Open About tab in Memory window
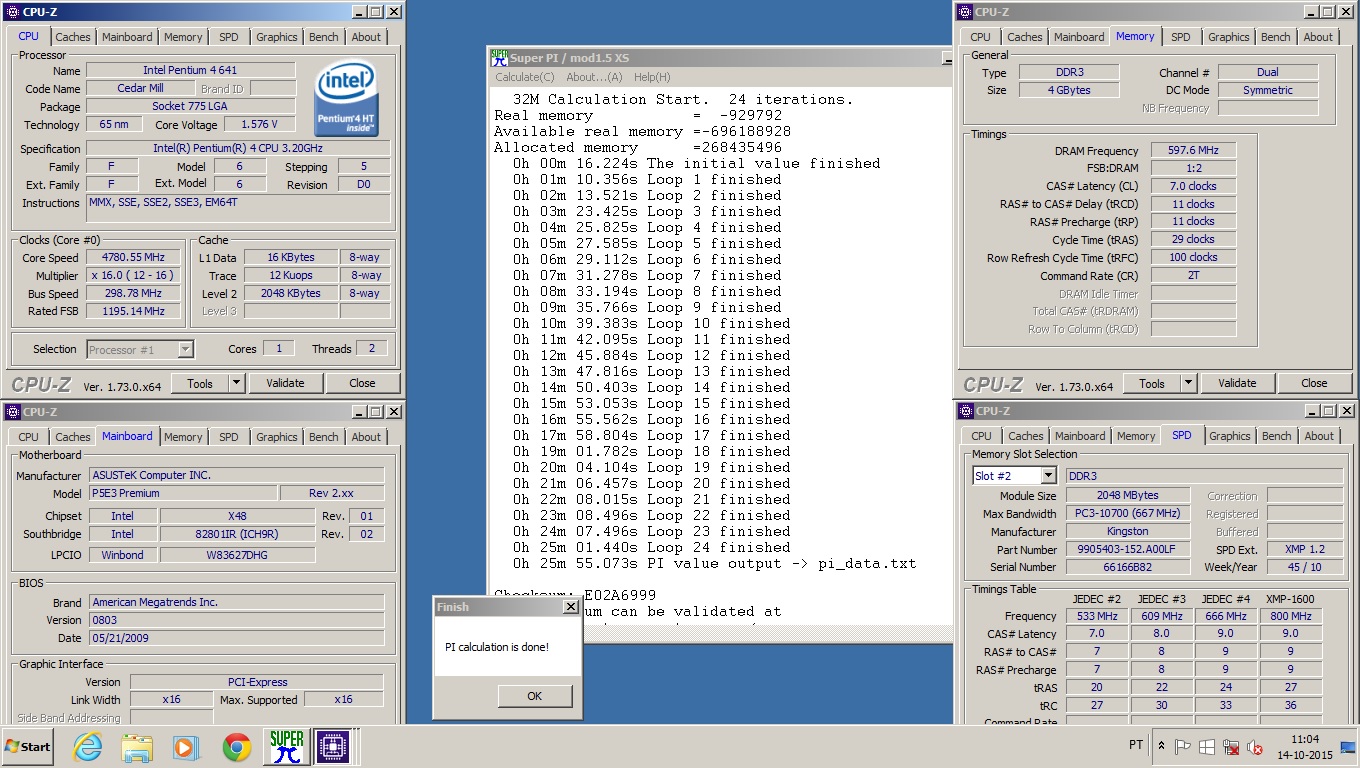1360x768 pixels. coord(1318,37)
